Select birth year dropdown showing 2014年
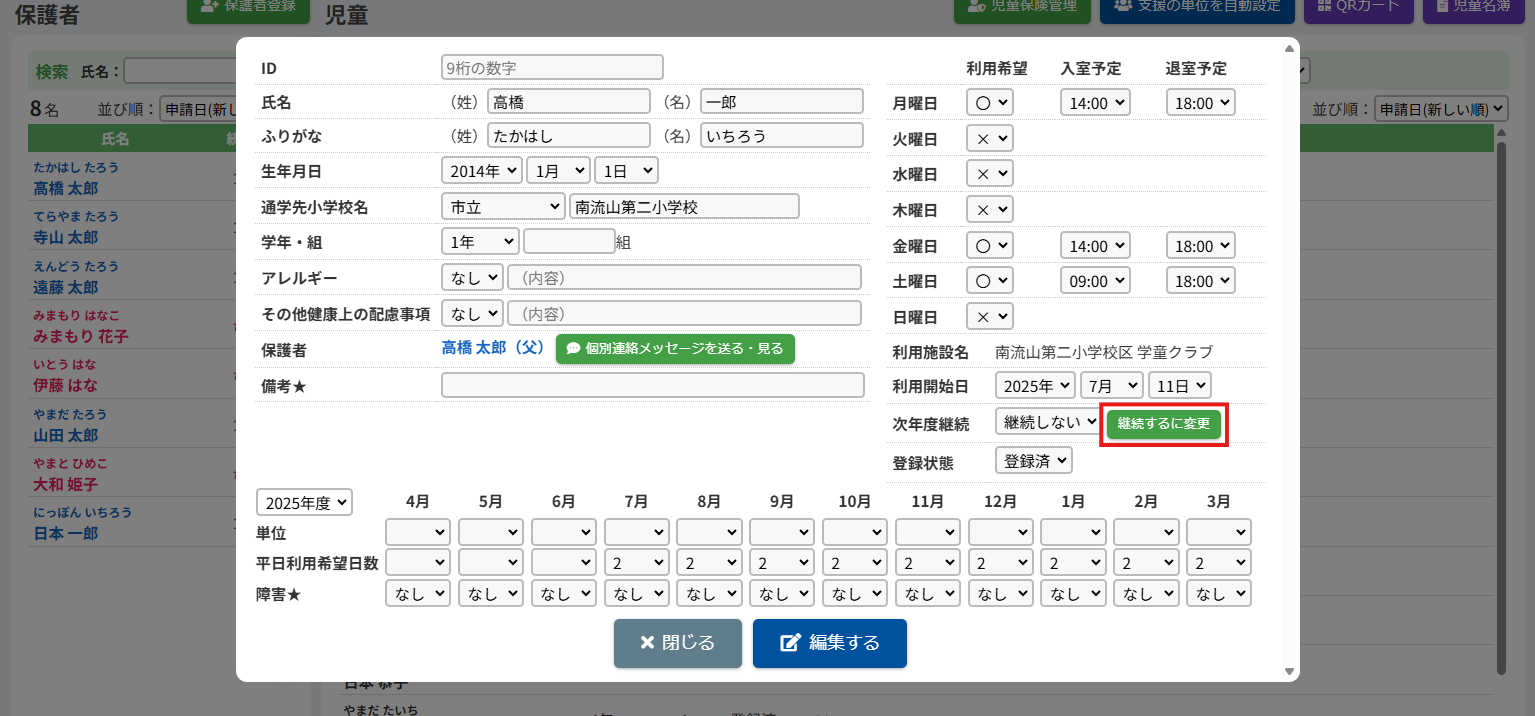 pos(481,171)
